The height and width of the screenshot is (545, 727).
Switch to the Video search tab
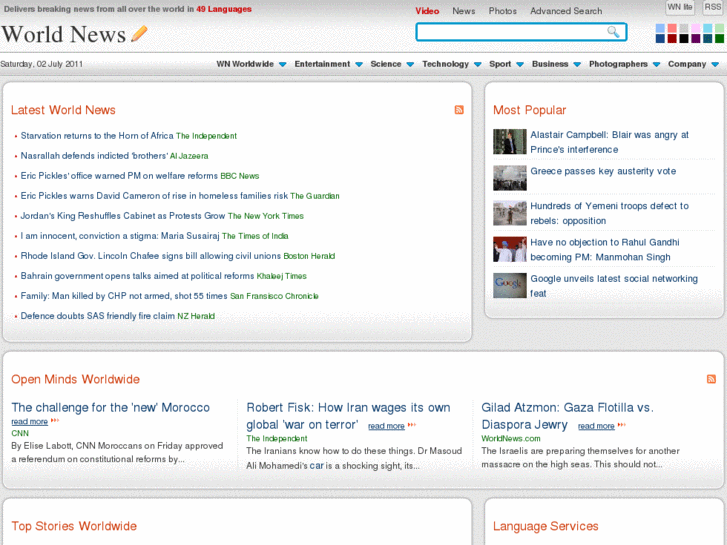(x=427, y=11)
